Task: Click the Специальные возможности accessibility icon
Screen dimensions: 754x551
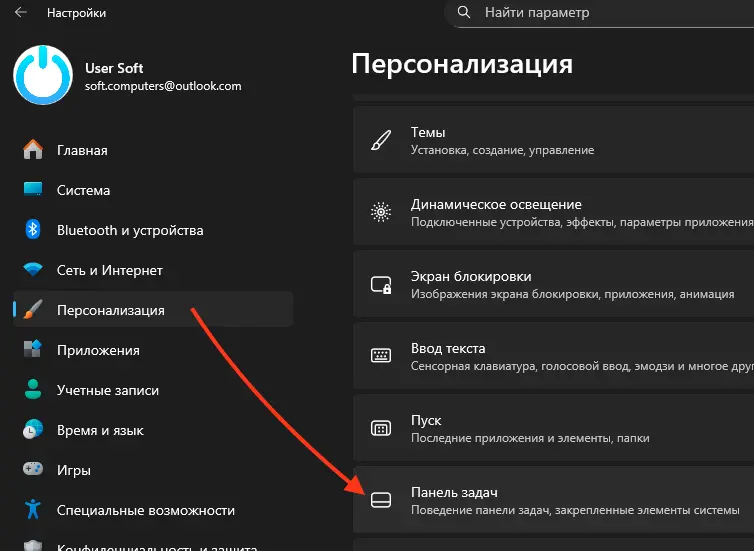Action: [33, 510]
